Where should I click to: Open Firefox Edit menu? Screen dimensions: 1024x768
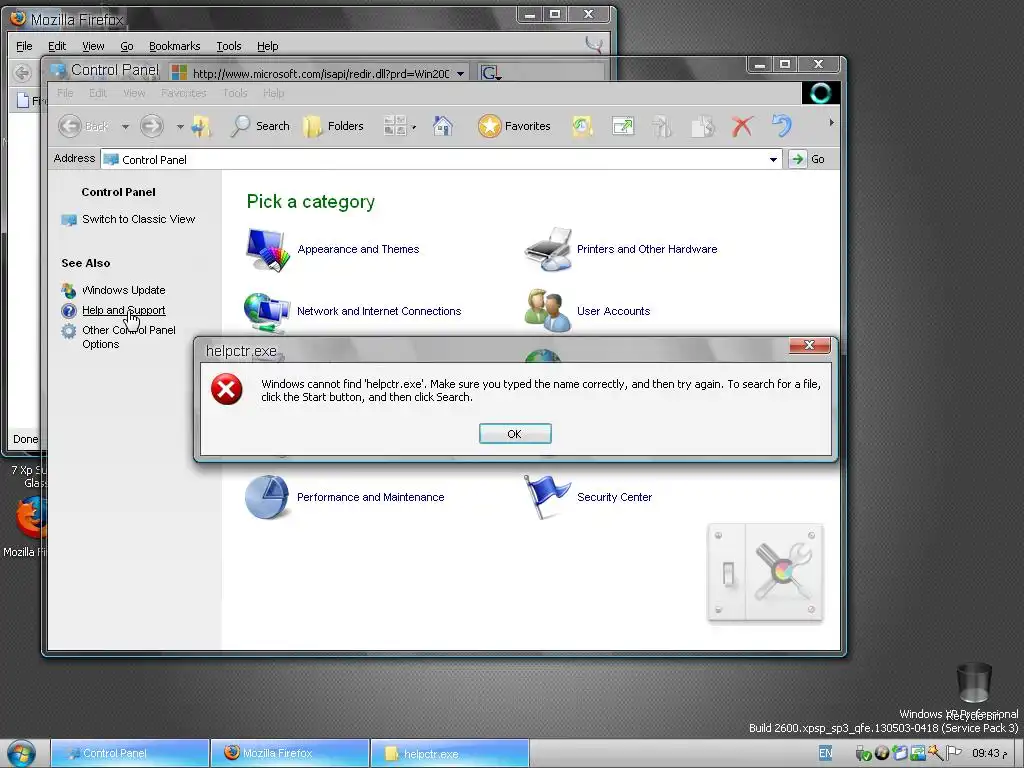57,46
